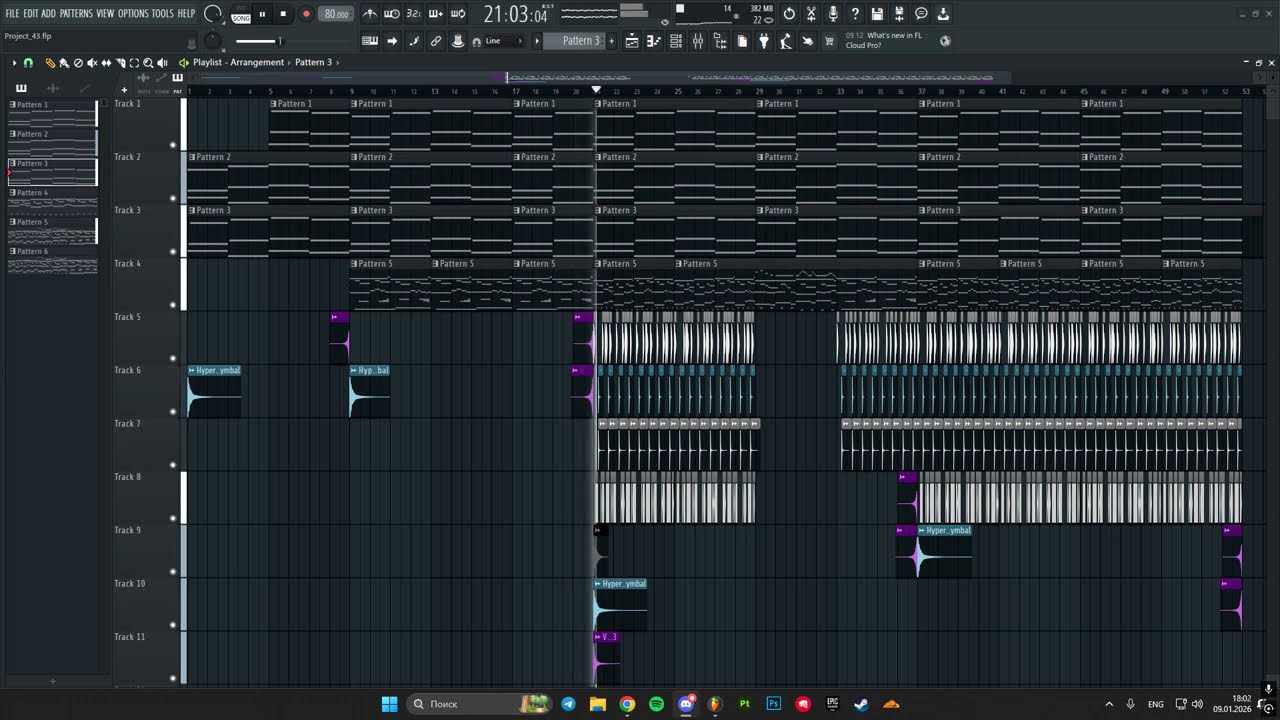1280x720 pixels.
Task: Mute Track 1 with its dot
Action: 173,145
